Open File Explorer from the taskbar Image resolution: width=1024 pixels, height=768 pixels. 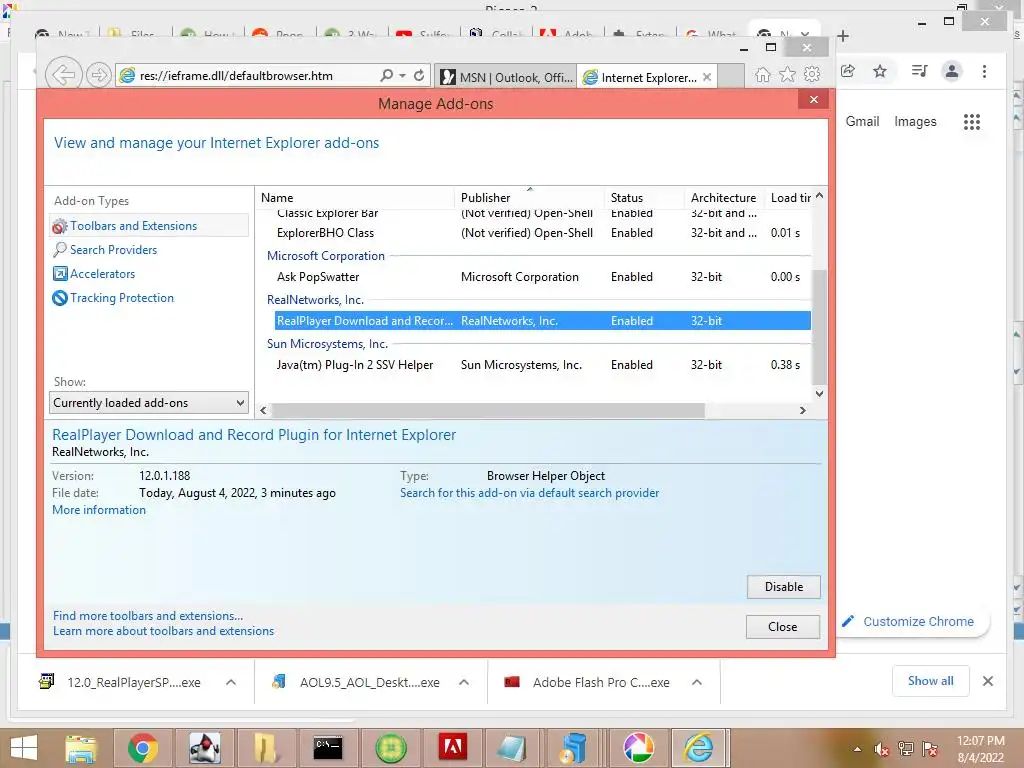(81, 748)
